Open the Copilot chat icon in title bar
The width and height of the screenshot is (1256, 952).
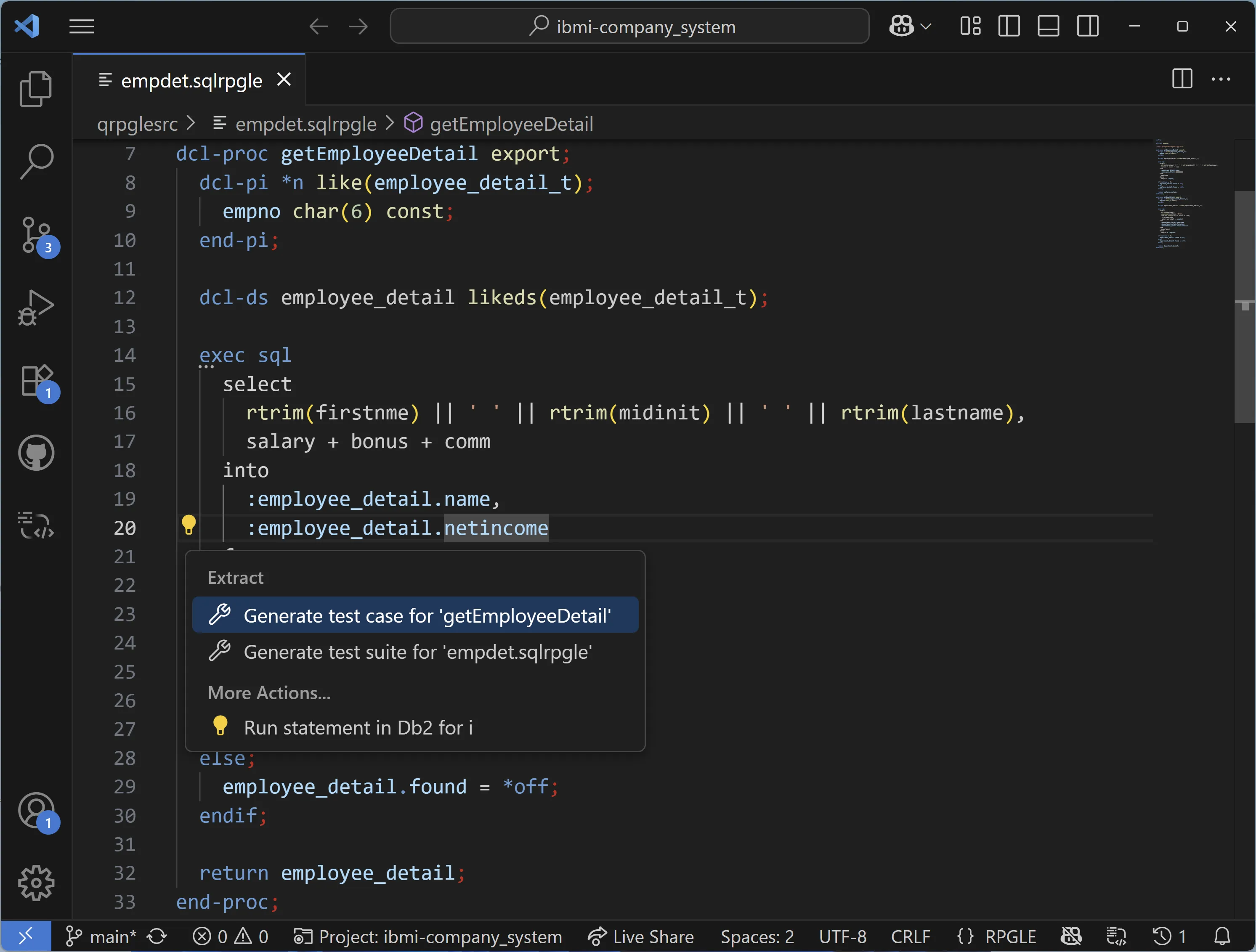click(x=901, y=26)
